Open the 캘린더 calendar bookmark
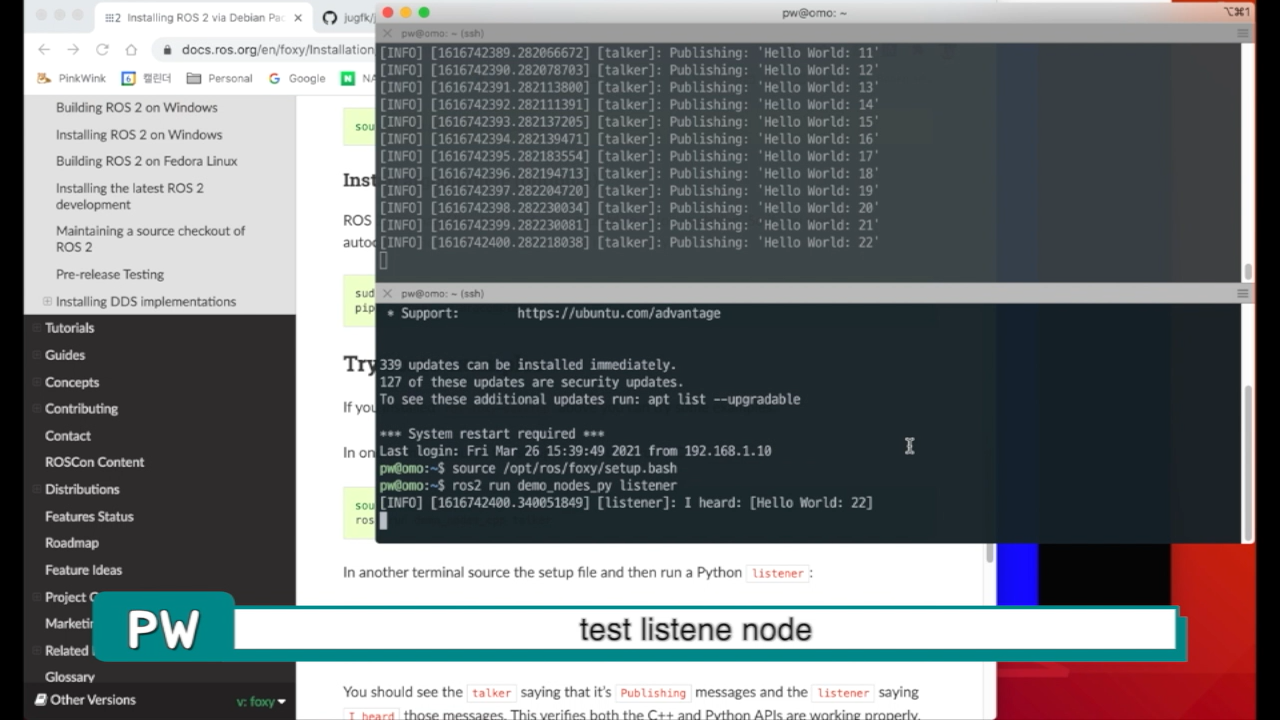Viewport: 1280px width, 720px height. pos(146,78)
